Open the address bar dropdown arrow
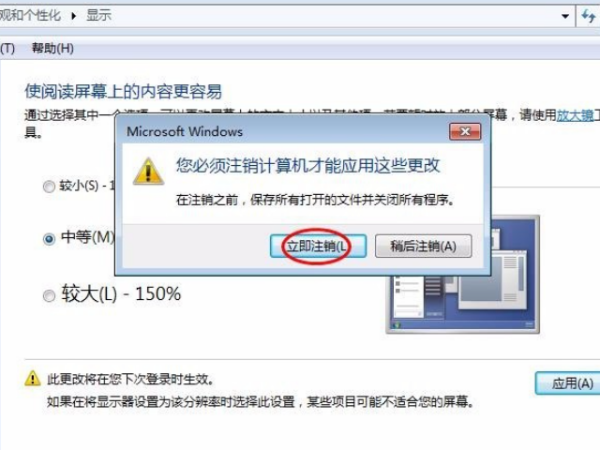 [565, 16]
